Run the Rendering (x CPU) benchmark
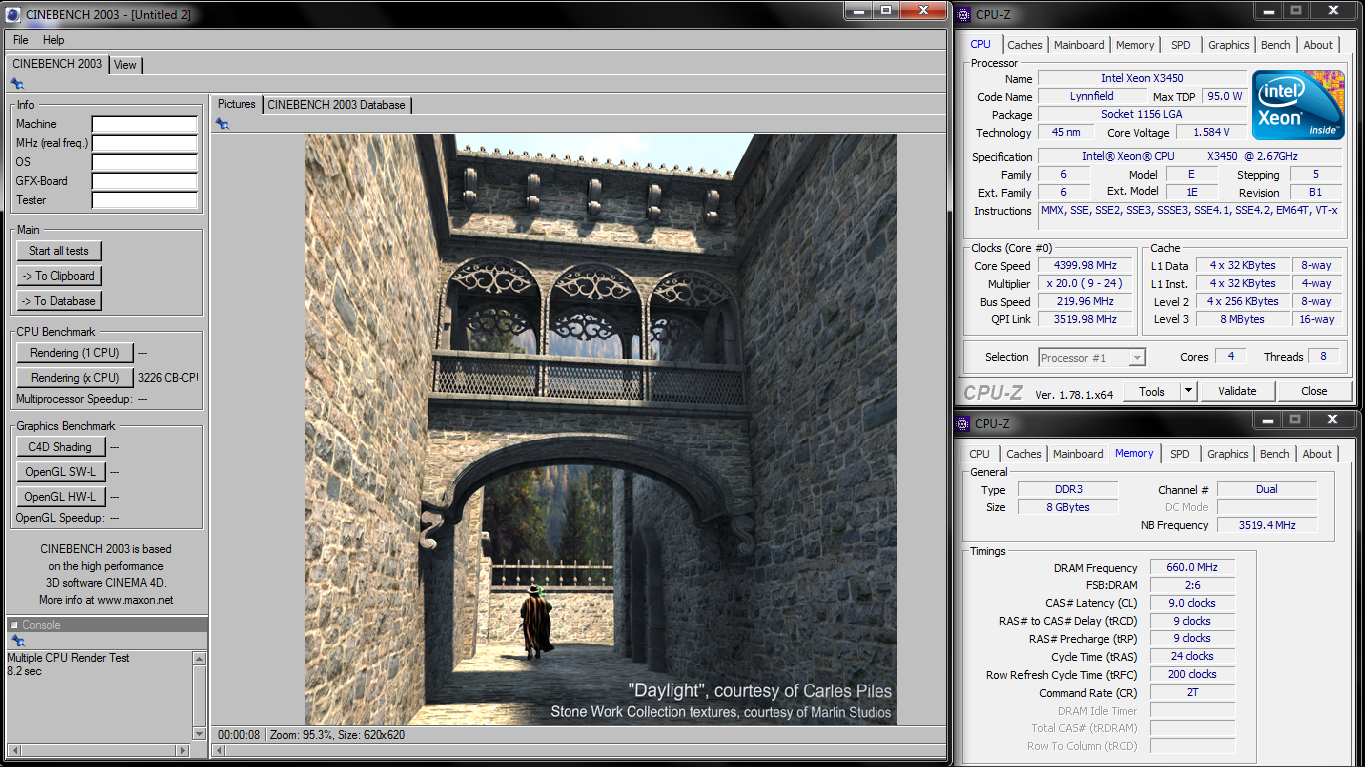This screenshot has width=1365, height=767. (75, 378)
